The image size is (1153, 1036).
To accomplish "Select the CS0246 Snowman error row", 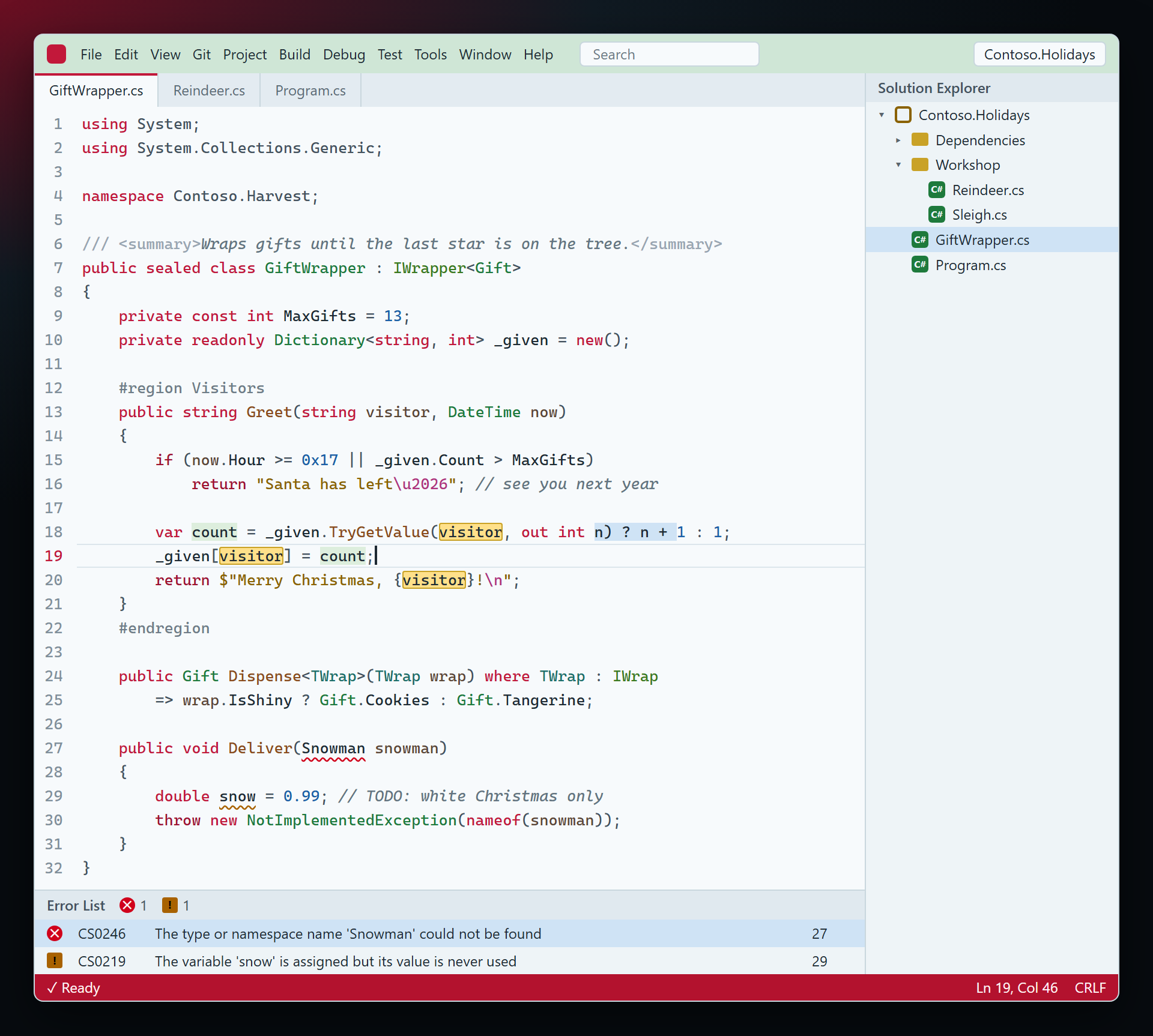I will (450, 933).
